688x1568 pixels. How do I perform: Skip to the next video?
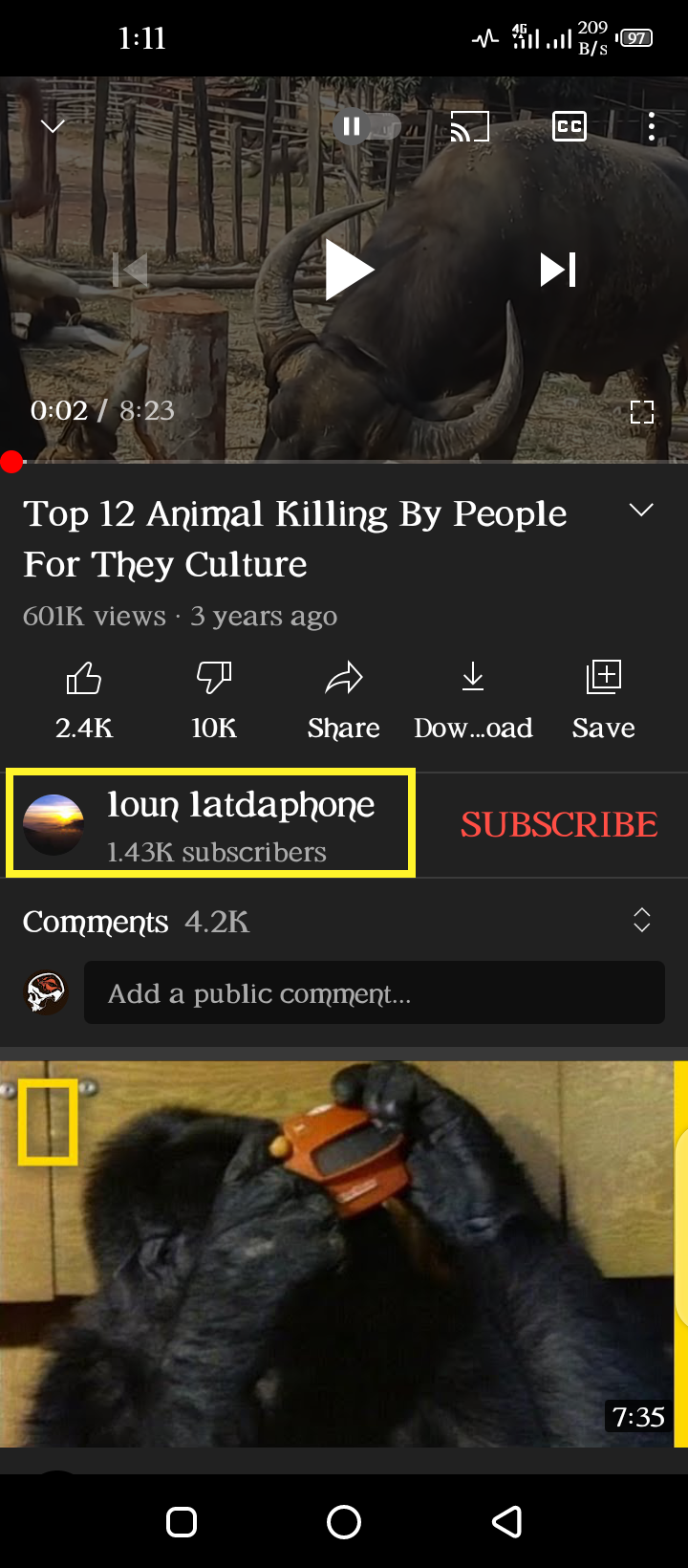tap(558, 270)
